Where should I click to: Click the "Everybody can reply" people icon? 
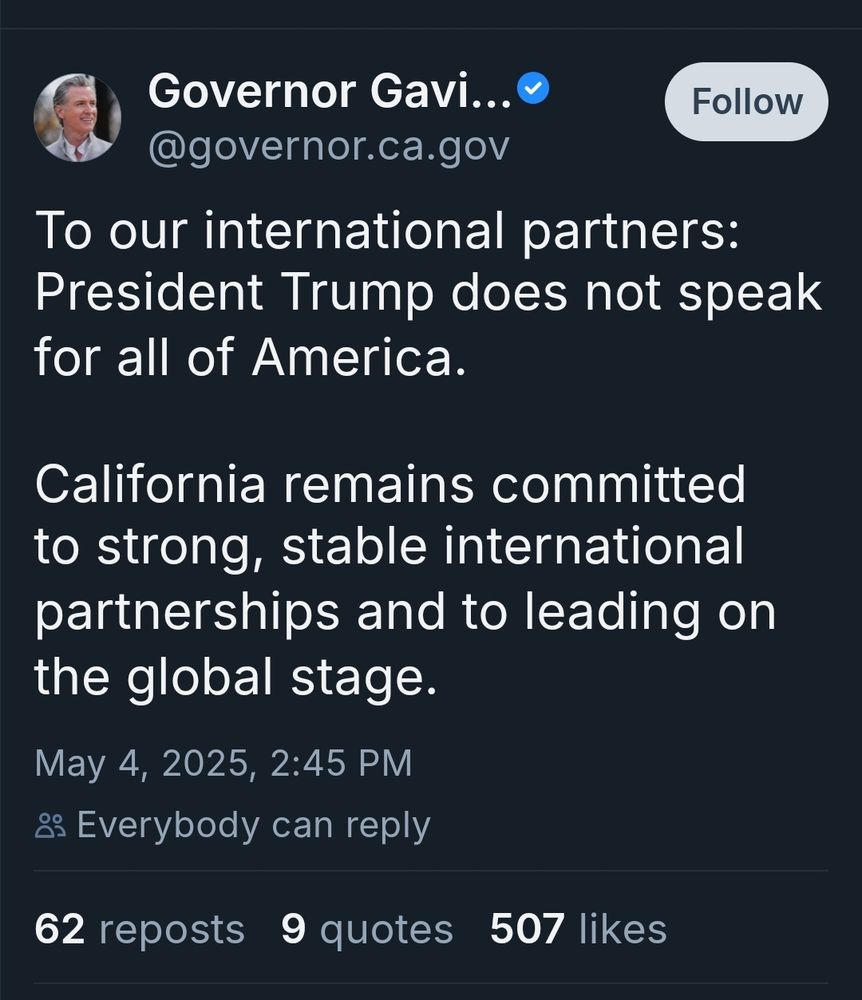tap(49, 826)
